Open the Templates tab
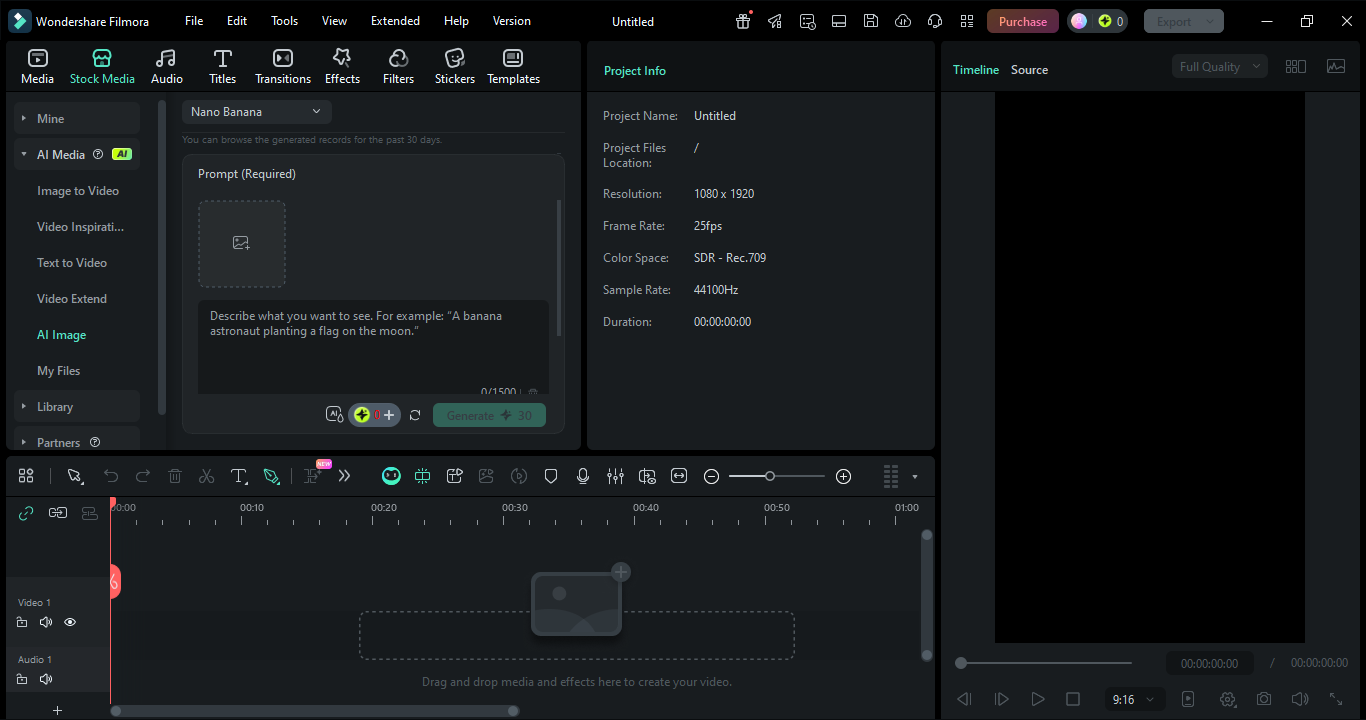The height and width of the screenshot is (720, 1366). point(513,66)
